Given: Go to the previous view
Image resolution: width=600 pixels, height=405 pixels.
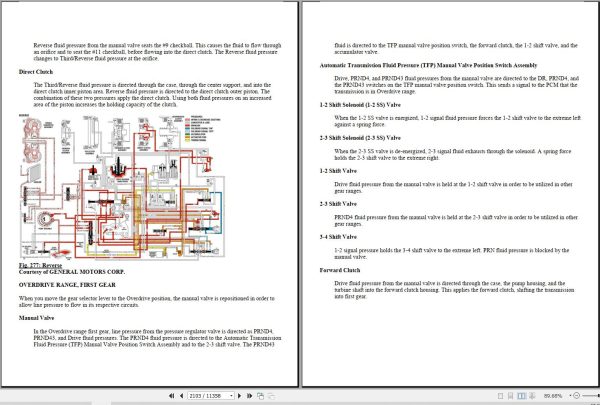Looking at the screenshot, I should click(261, 396).
